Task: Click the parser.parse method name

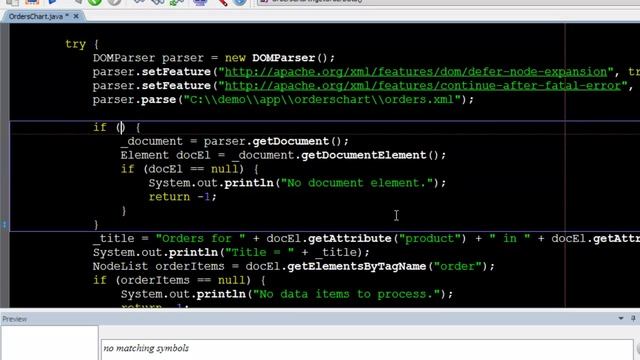Action: tap(158, 100)
